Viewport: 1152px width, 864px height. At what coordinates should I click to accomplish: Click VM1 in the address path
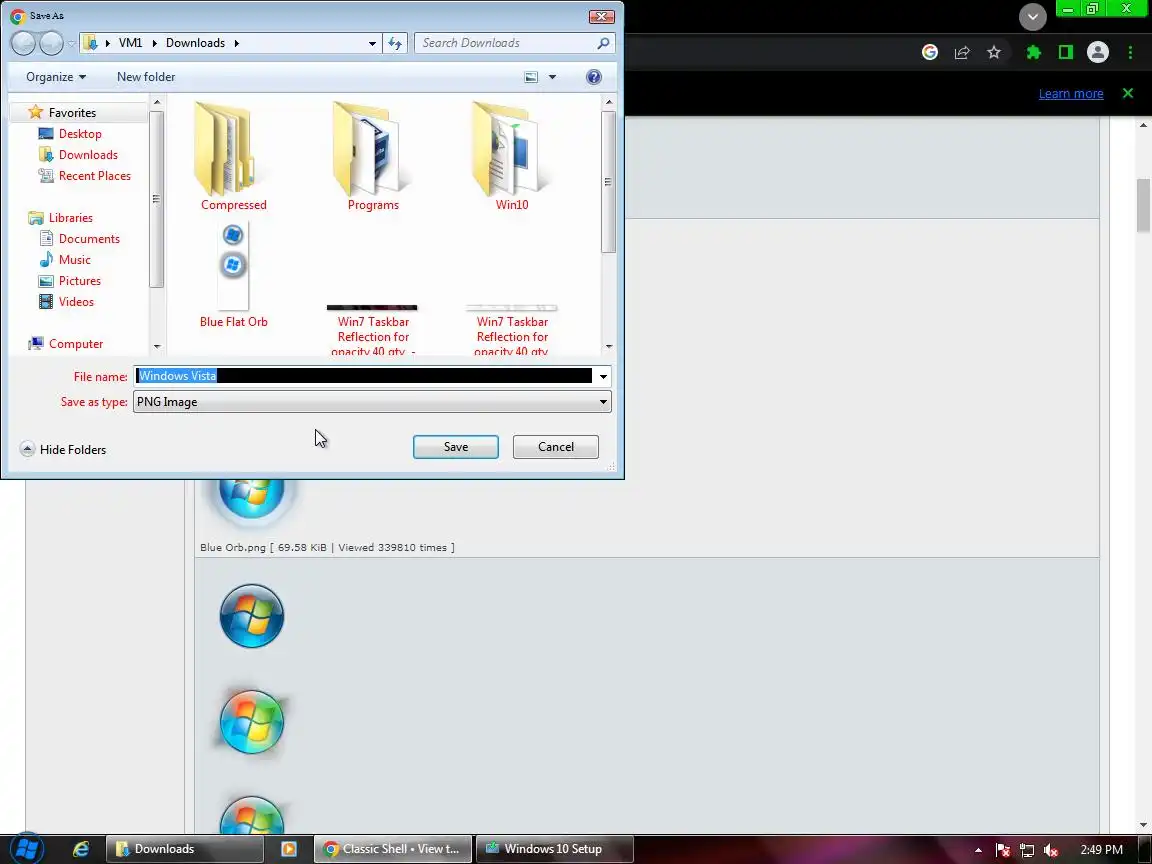click(131, 43)
